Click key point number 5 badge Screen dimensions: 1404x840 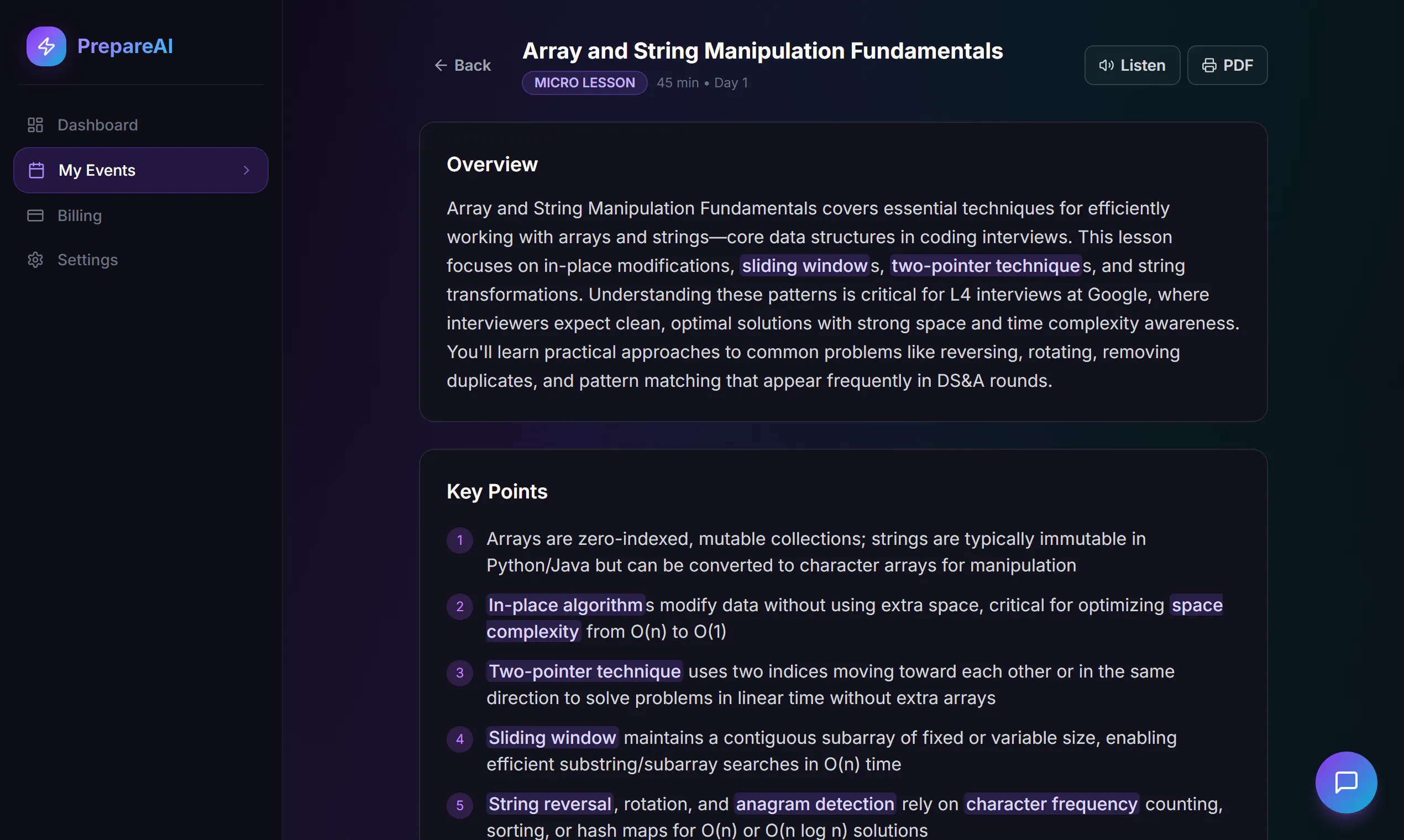pyautogui.click(x=460, y=805)
